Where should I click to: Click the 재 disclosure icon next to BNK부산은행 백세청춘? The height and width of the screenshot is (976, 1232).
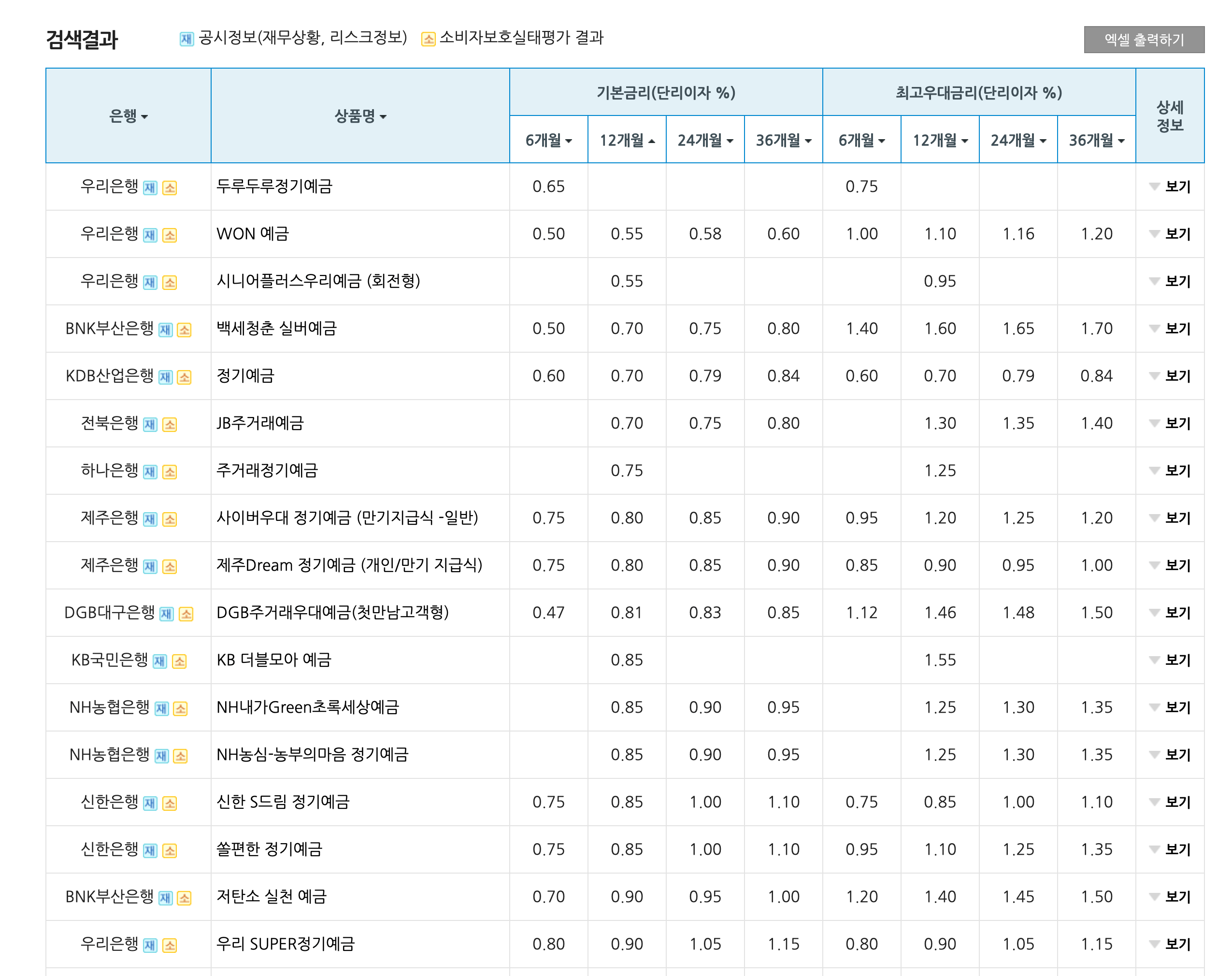tap(165, 330)
